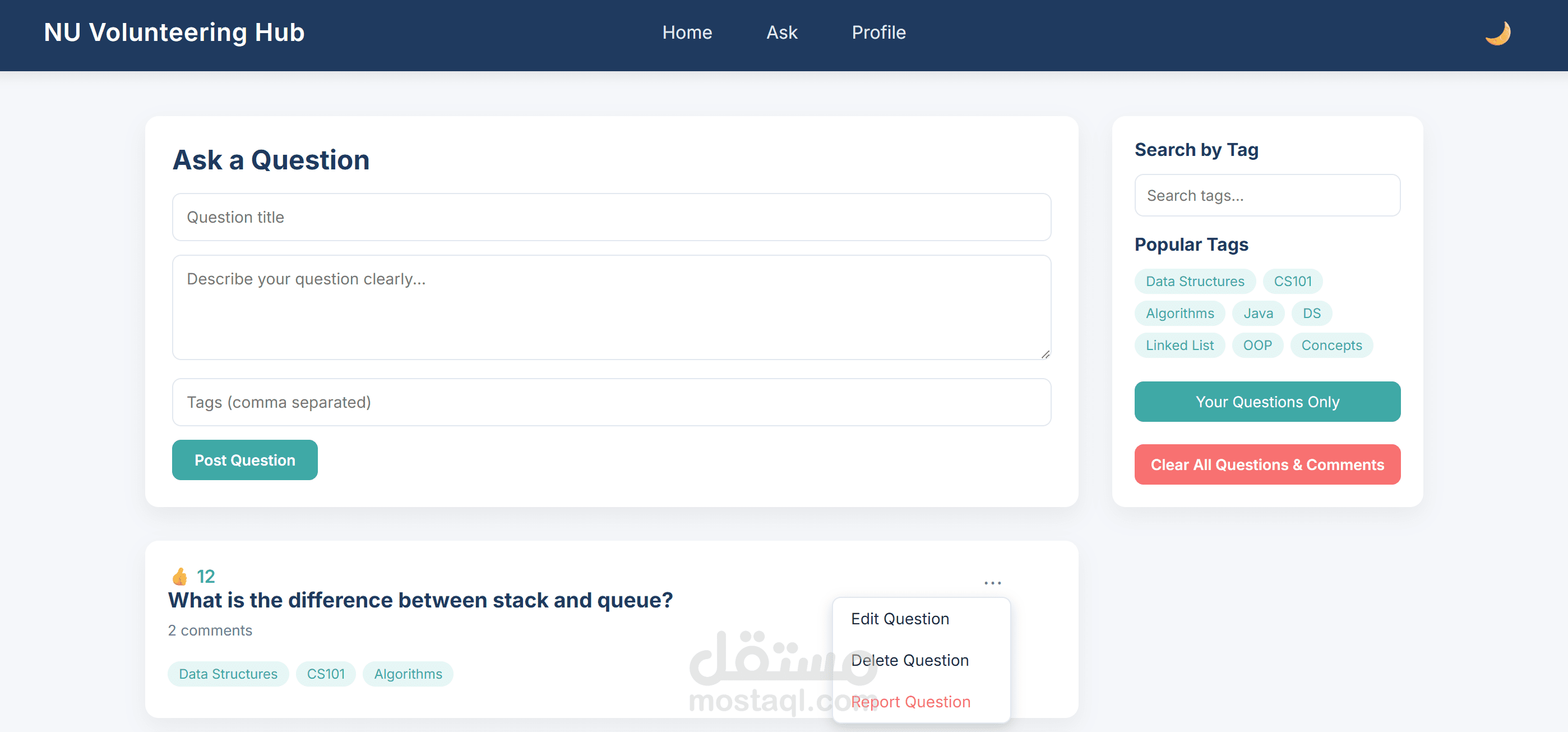The width and height of the screenshot is (1568, 732).
Task: Report the question using the red option
Action: coord(910,701)
